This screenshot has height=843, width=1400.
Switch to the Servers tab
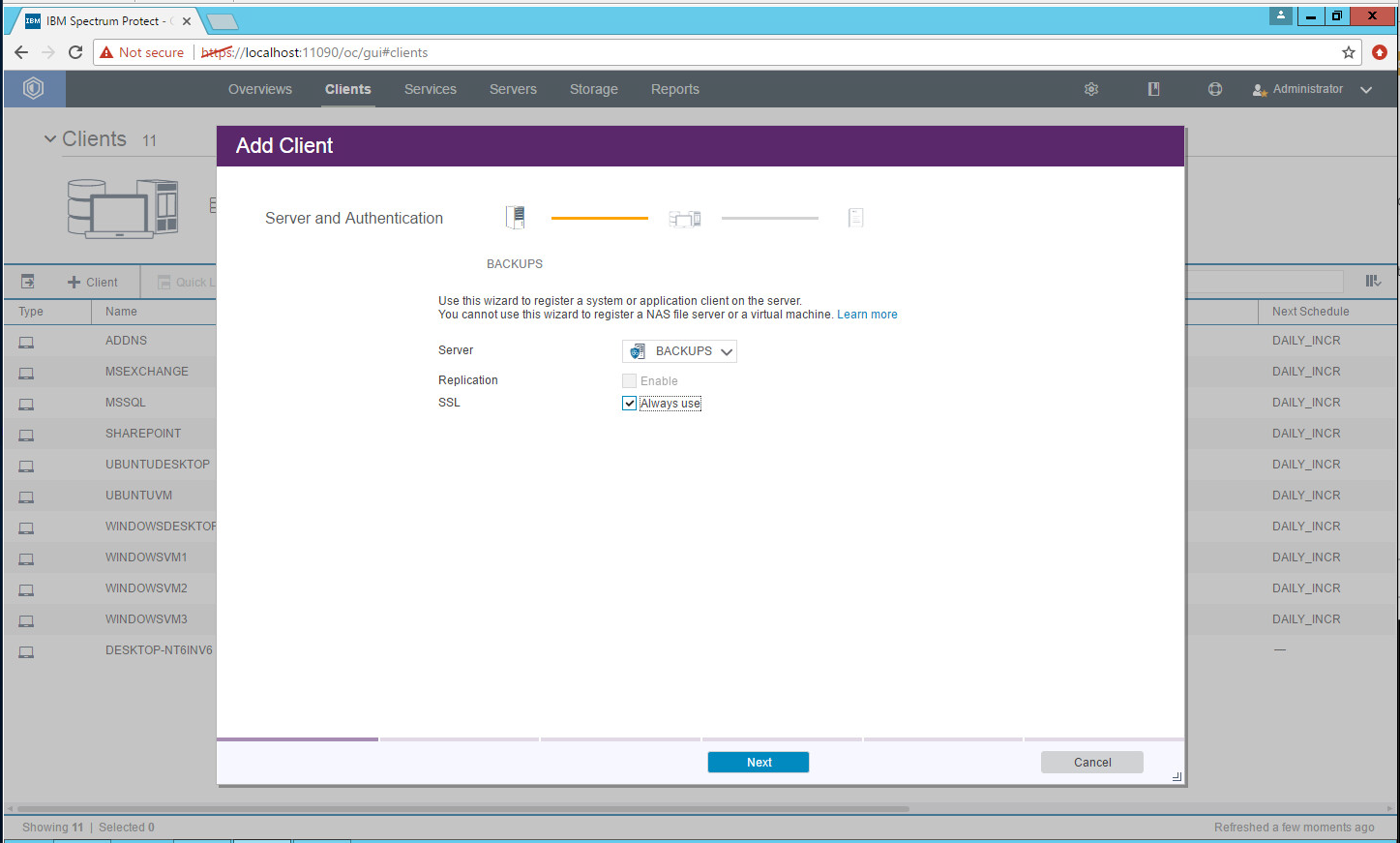pos(513,89)
